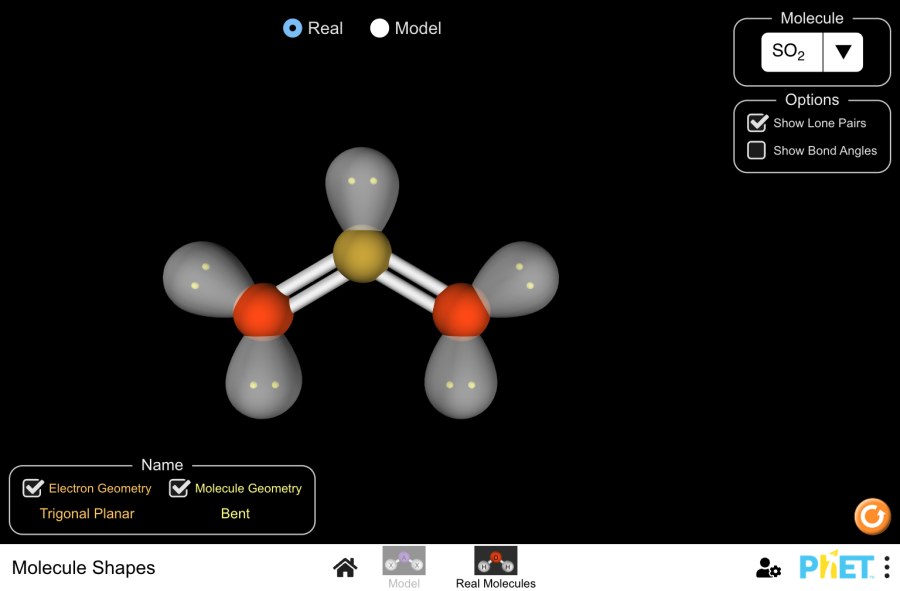The width and height of the screenshot is (900, 591).
Task: Open the user preferences icon
Action: (x=768, y=568)
